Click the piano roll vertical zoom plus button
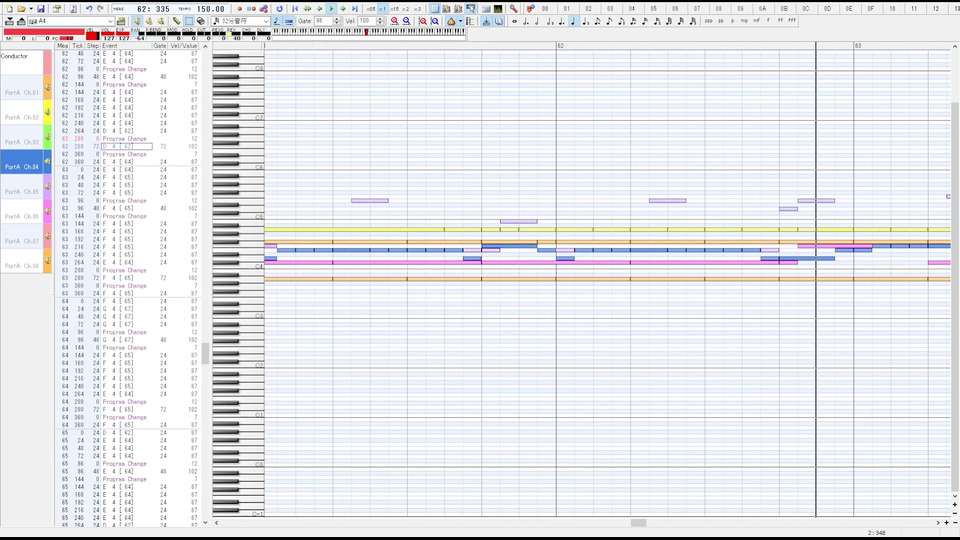This screenshot has height=540, width=960. click(x=954, y=504)
